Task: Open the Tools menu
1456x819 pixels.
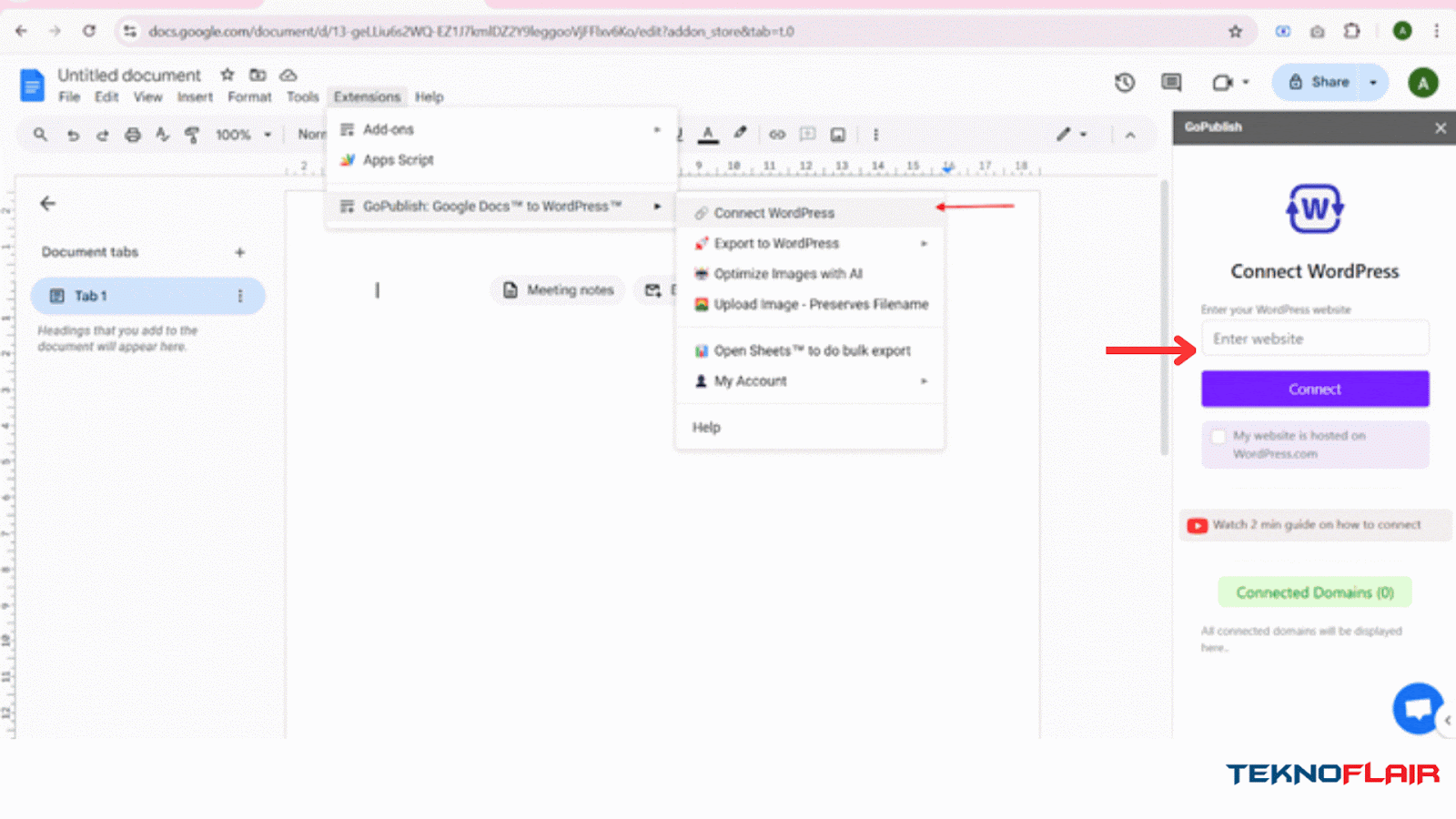Action: point(303,96)
